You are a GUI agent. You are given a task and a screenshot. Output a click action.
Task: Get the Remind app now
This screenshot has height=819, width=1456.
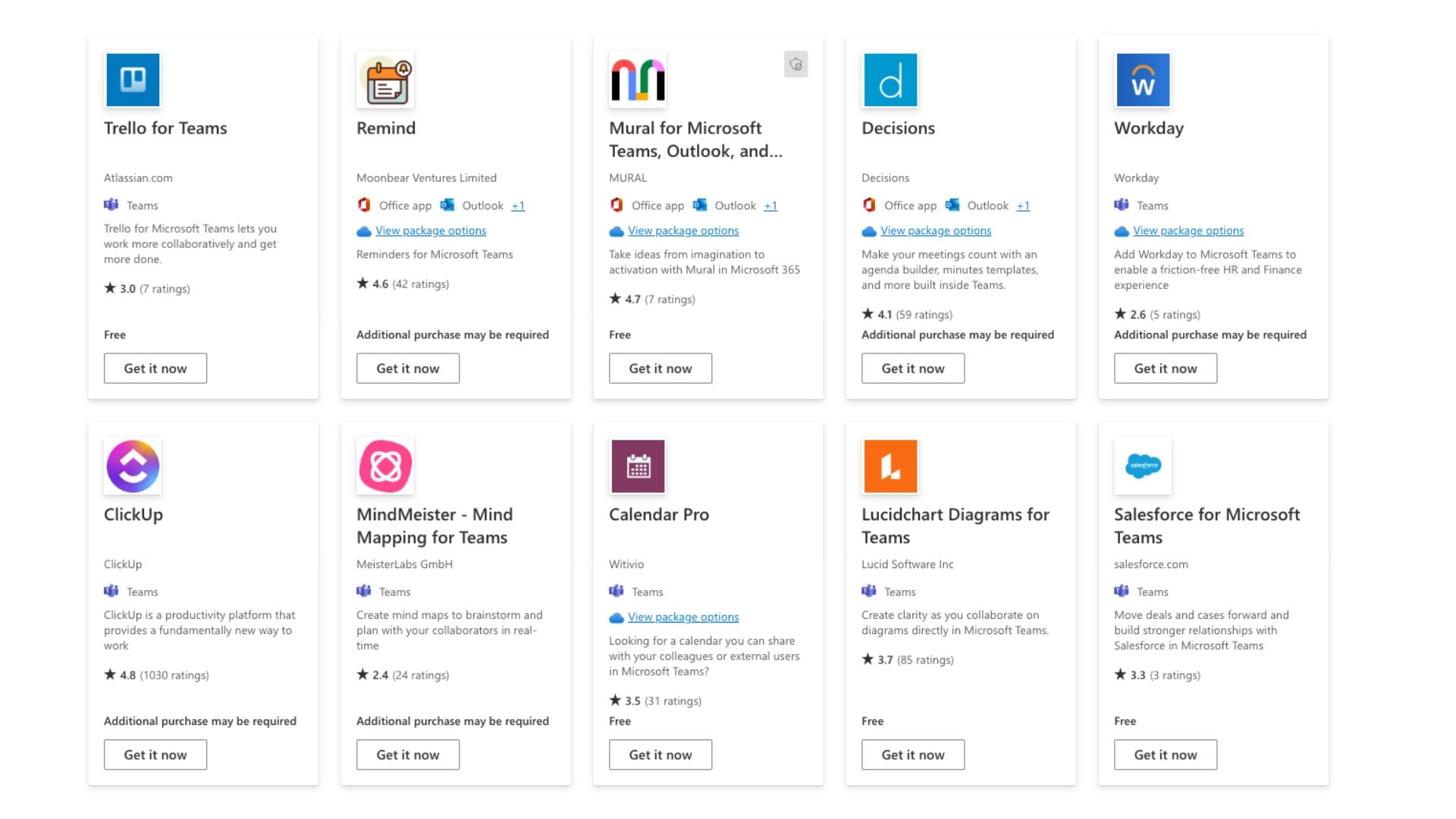pos(408,369)
